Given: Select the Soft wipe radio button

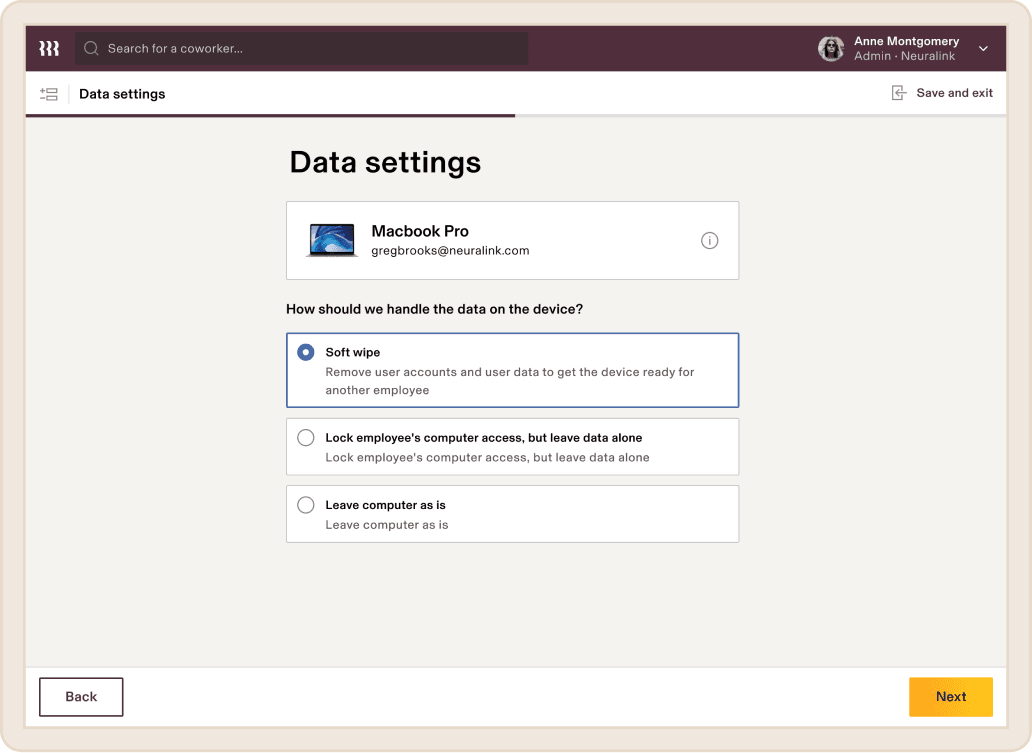Looking at the screenshot, I should (306, 353).
